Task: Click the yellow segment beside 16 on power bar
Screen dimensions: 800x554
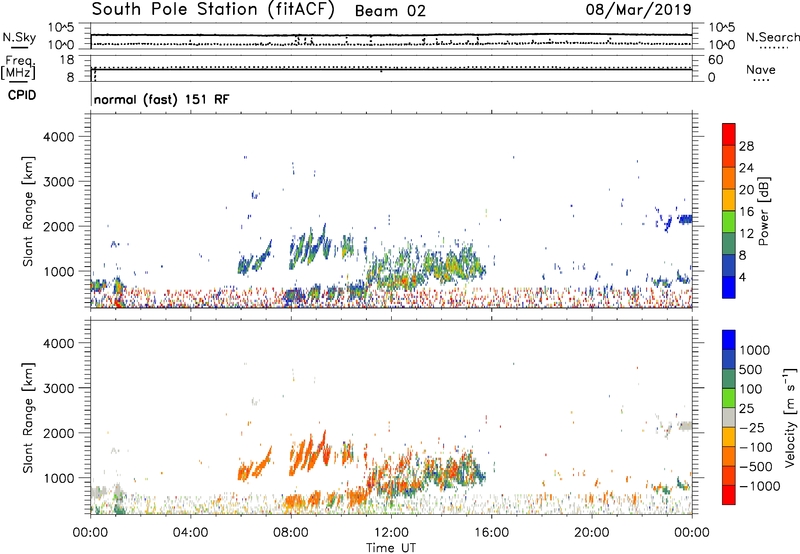Action: [729, 200]
